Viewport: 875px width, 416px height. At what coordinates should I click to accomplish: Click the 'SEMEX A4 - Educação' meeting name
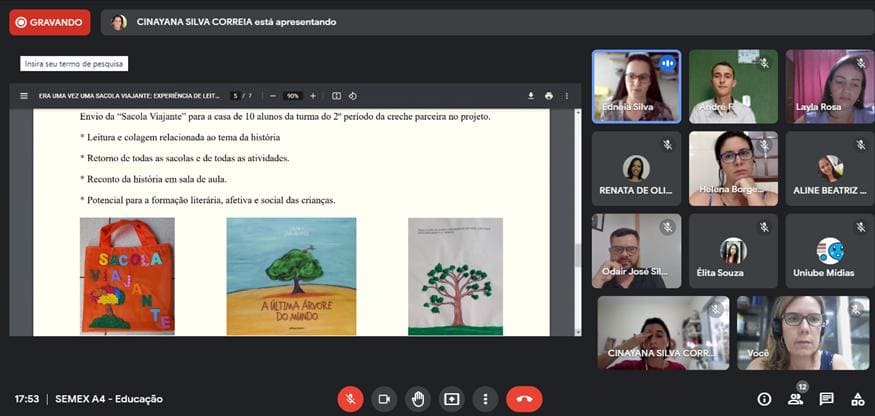(109, 399)
